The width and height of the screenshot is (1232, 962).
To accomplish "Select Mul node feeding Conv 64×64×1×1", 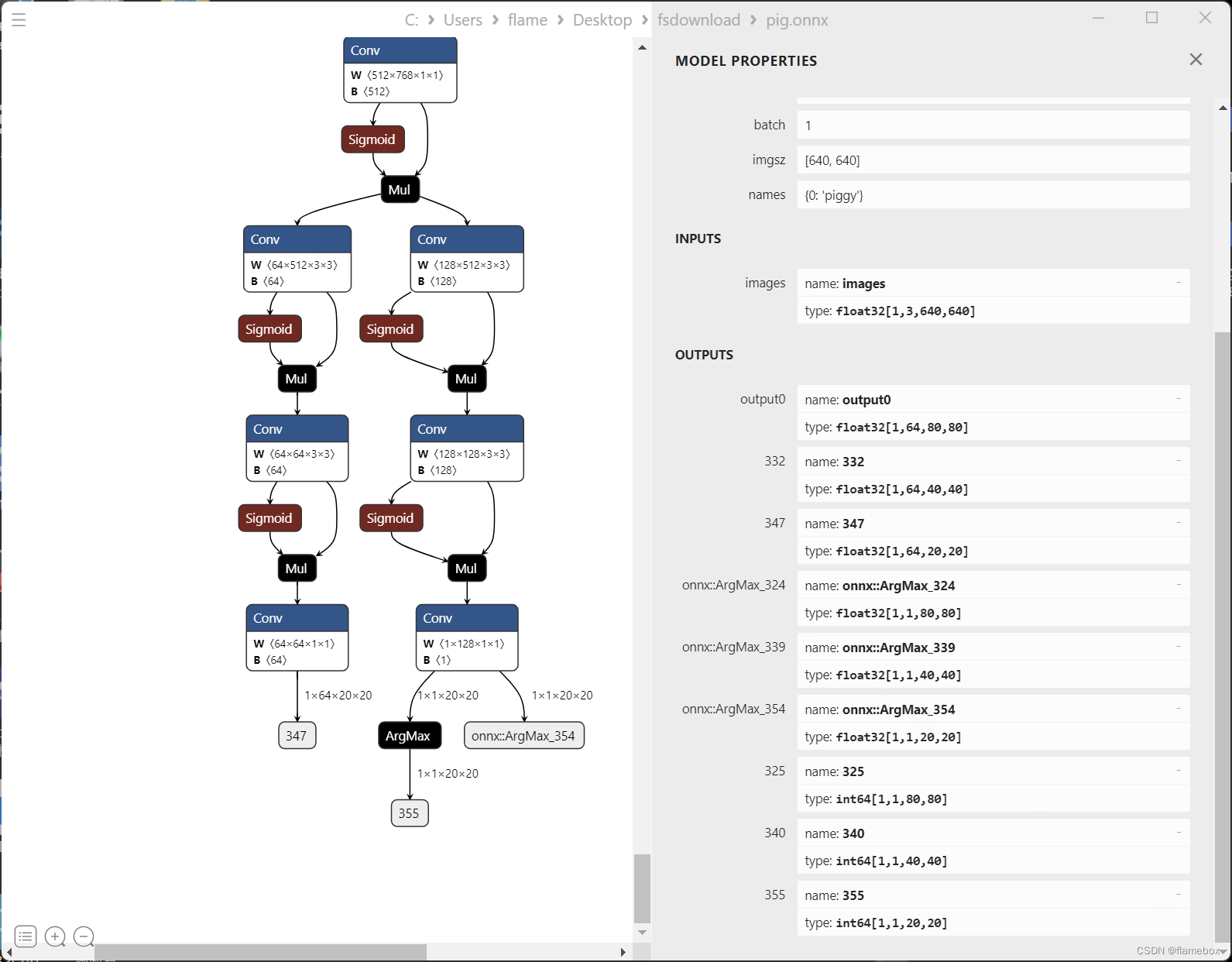I will [297, 569].
